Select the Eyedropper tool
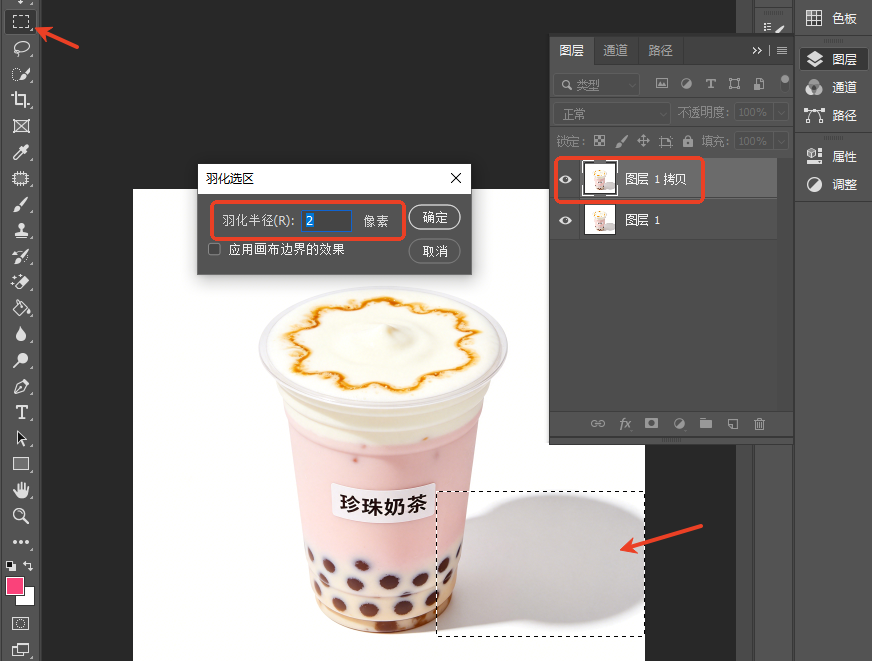This screenshot has height=661, width=872. pos(21,152)
